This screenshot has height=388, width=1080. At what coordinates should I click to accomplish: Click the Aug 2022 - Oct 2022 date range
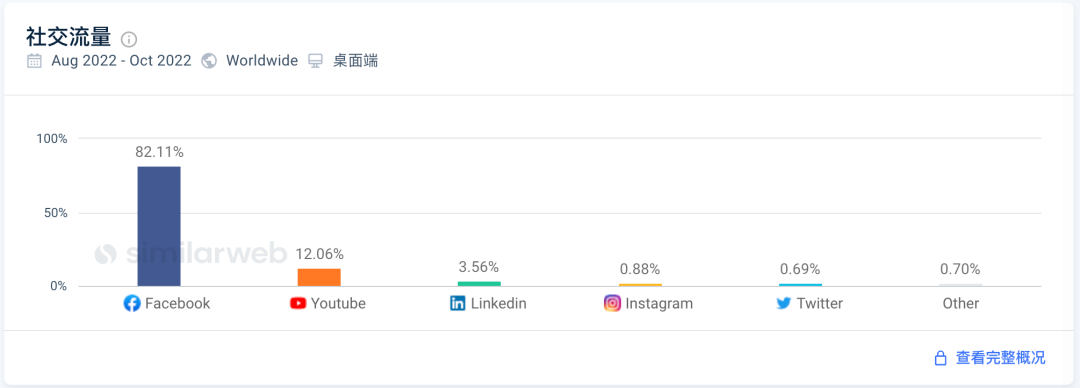click(121, 61)
